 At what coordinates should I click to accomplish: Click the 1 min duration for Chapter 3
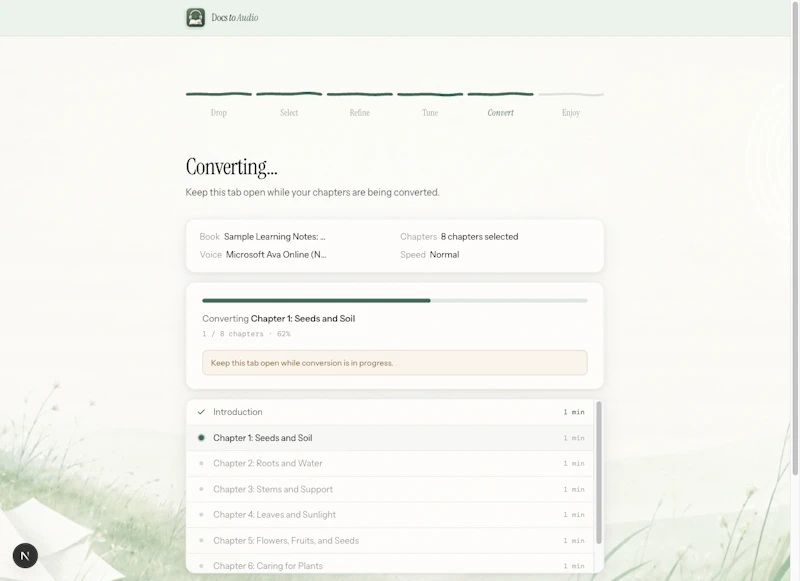coord(574,489)
